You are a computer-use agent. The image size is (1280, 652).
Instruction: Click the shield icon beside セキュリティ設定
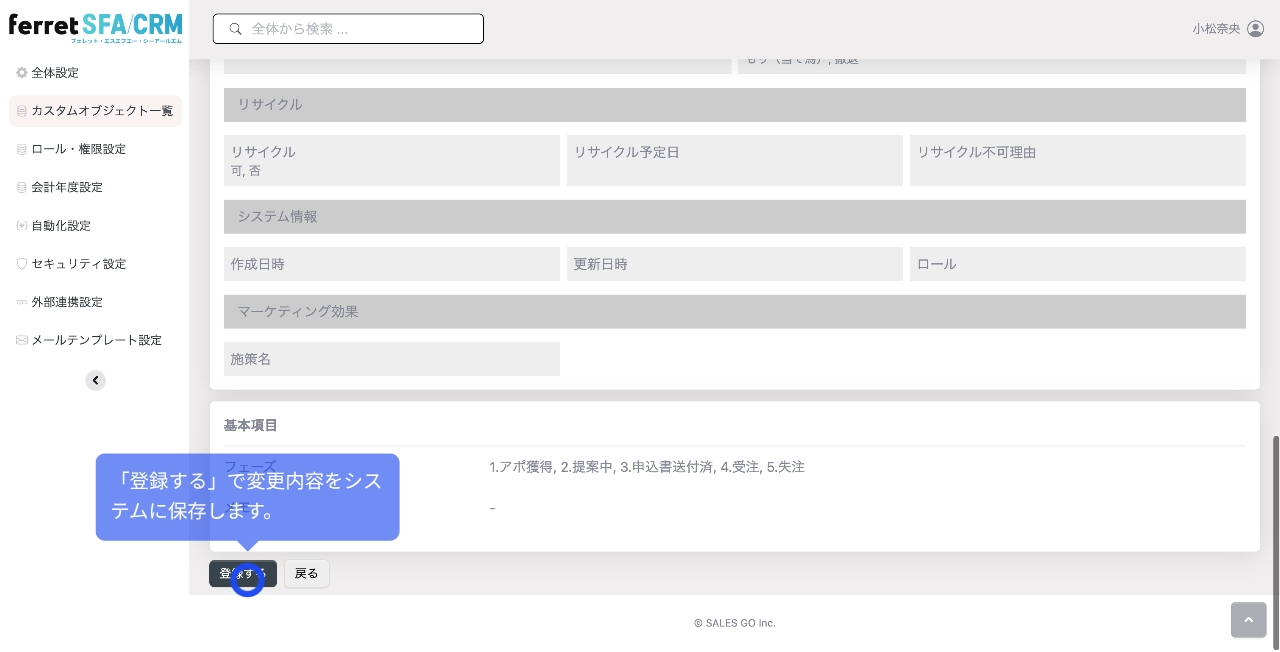pos(22,264)
